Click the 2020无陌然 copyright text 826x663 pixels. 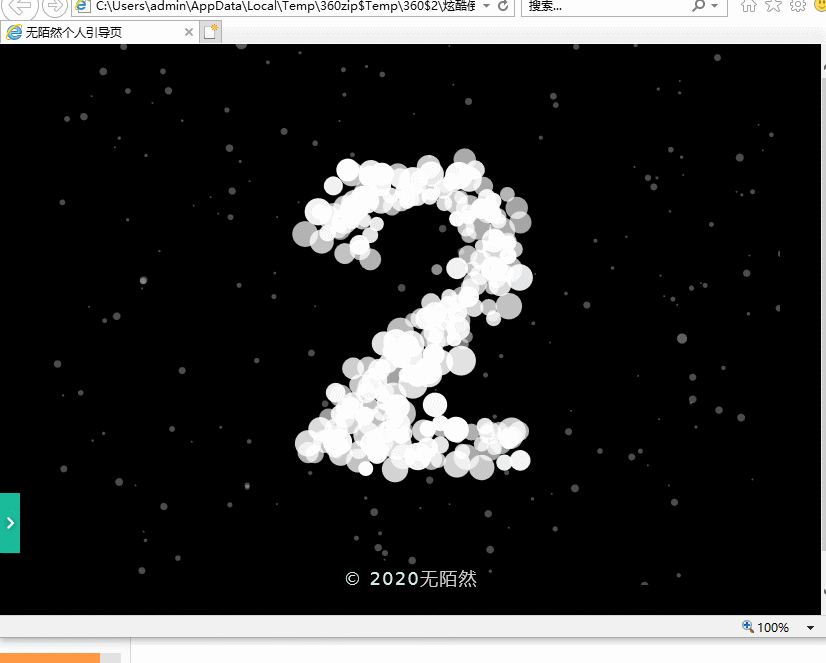pos(411,578)
